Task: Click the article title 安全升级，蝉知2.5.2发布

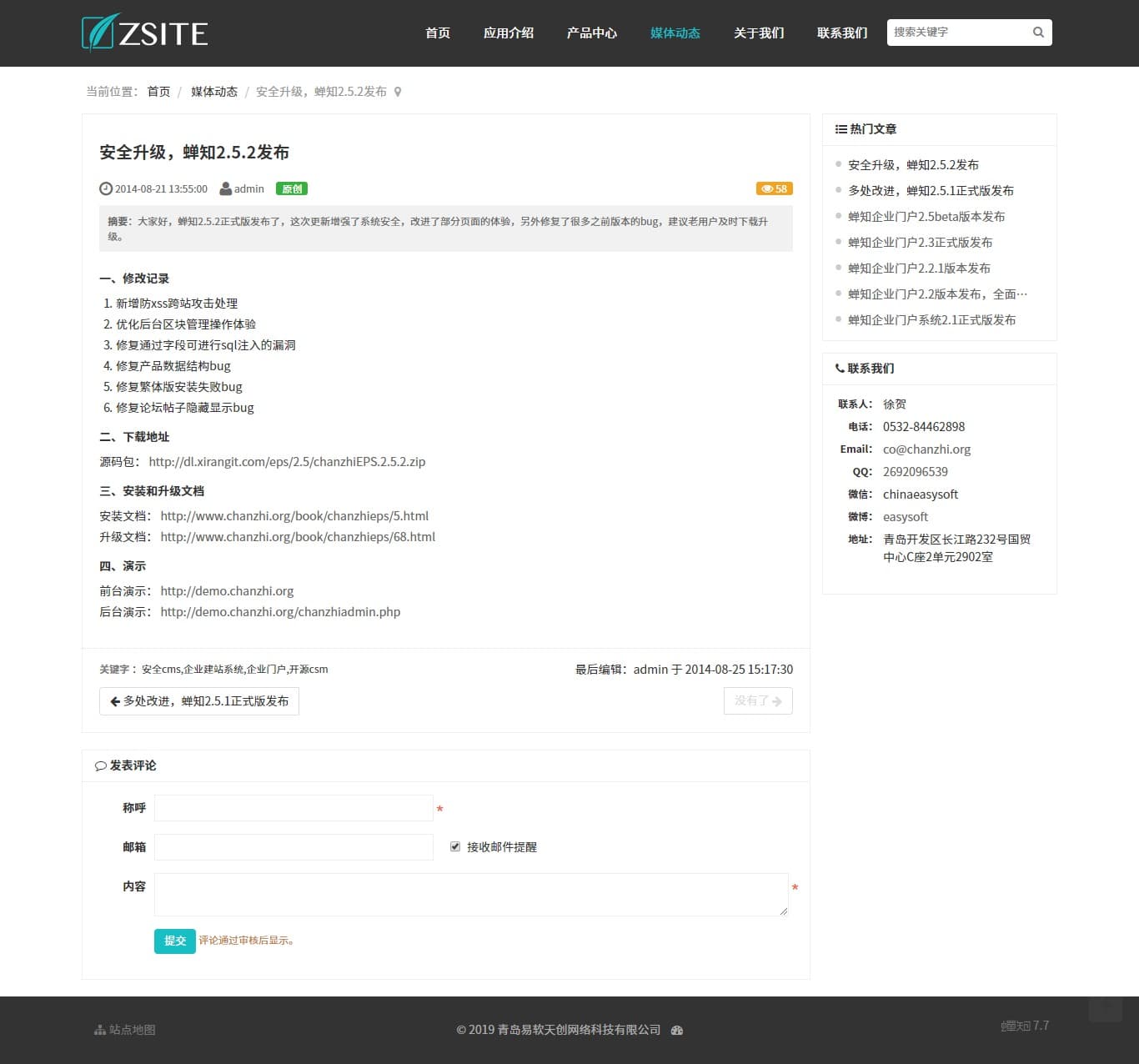Action: (194, 153)
